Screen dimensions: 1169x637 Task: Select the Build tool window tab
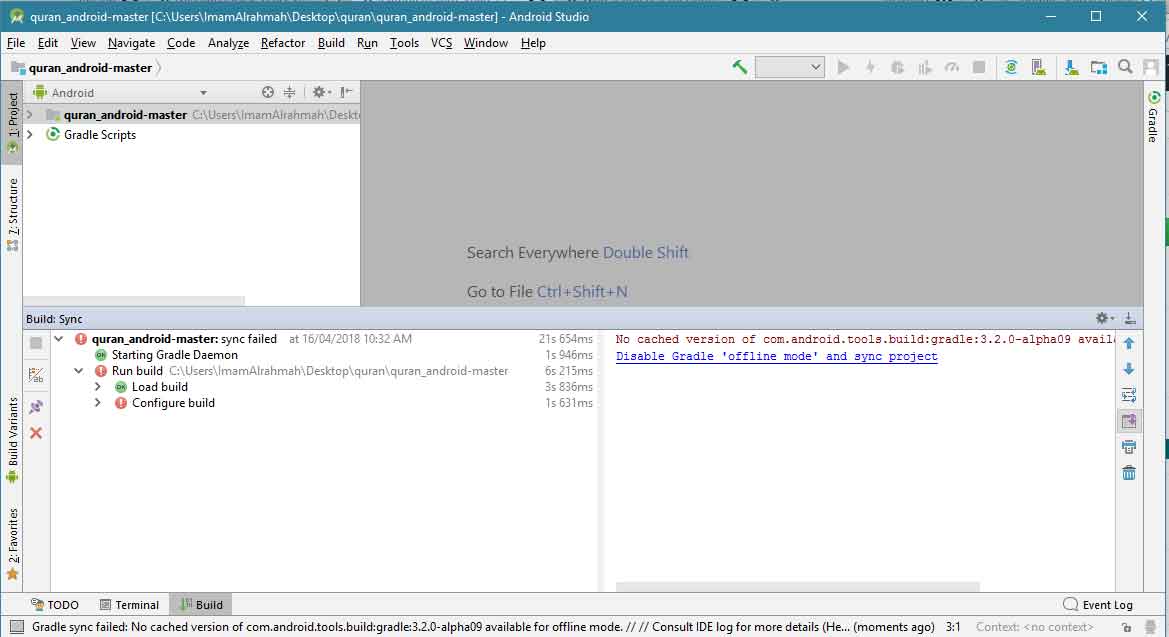[201, 605]
